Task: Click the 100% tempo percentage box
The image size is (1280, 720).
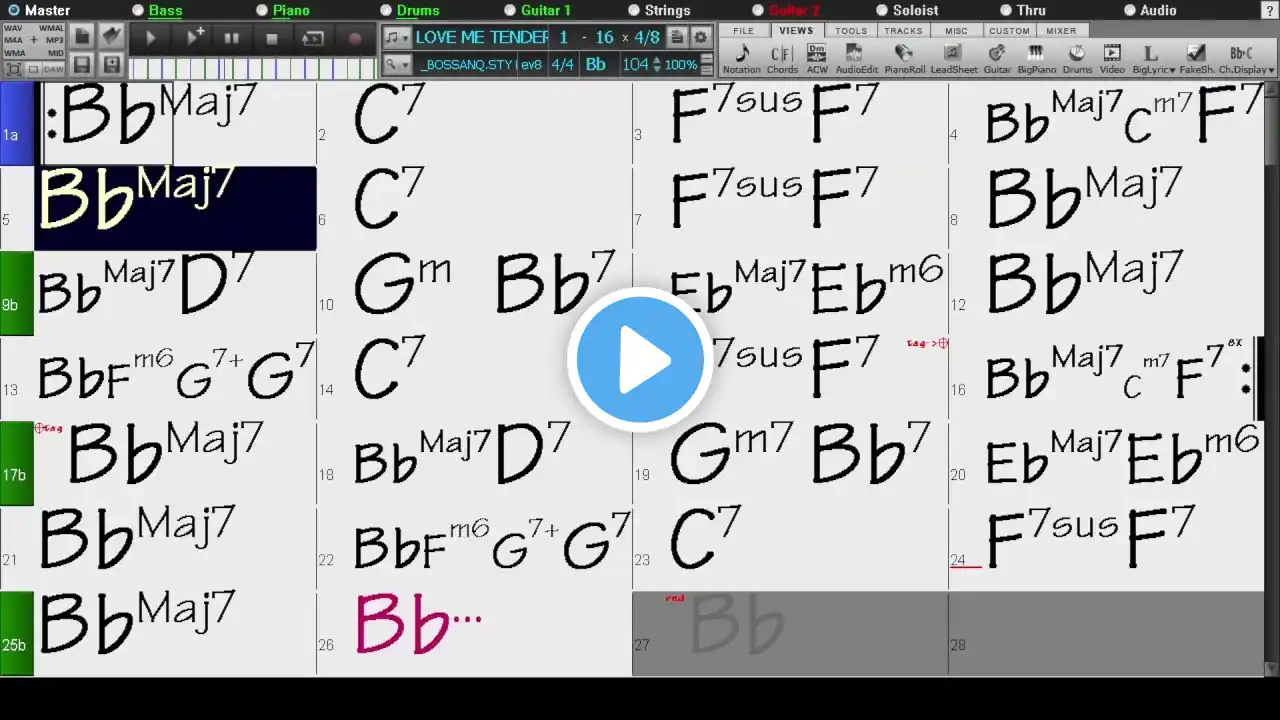Action: click(681, 65)
